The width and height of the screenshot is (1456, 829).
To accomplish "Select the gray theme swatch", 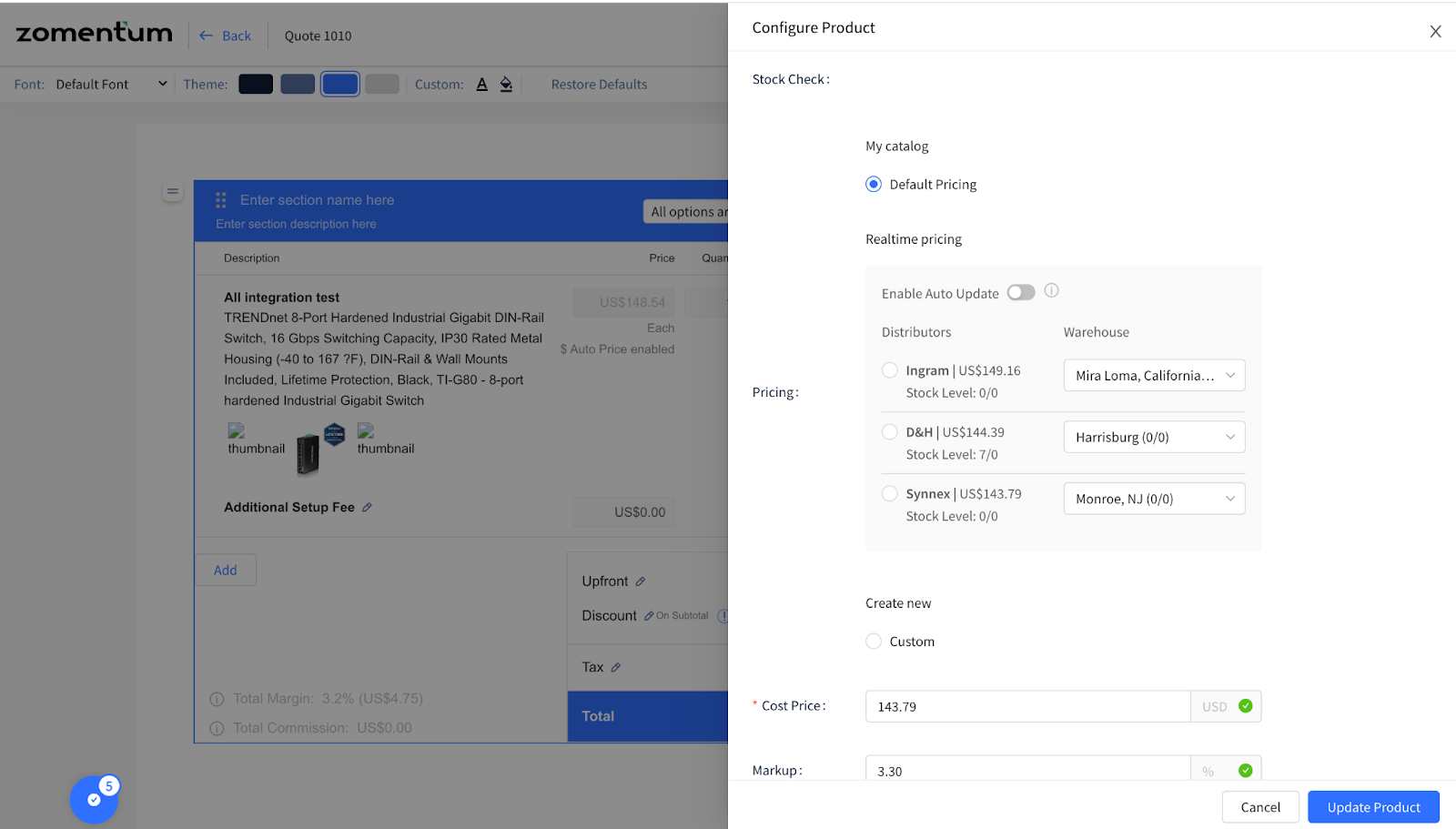I will [x=382, y=84].
